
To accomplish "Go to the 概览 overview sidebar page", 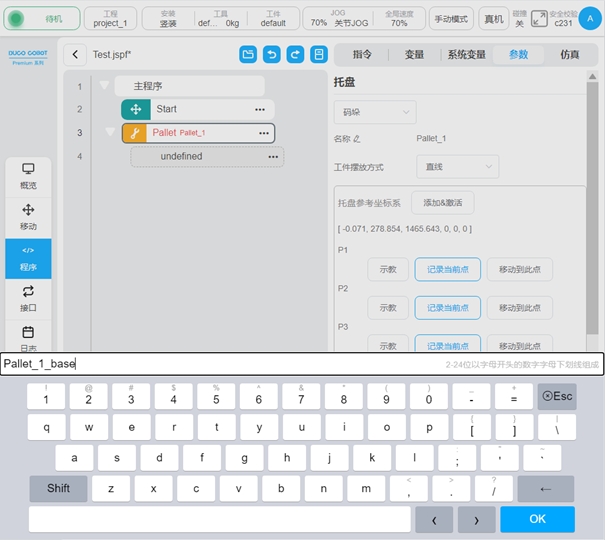I will [x=28, y=176].
